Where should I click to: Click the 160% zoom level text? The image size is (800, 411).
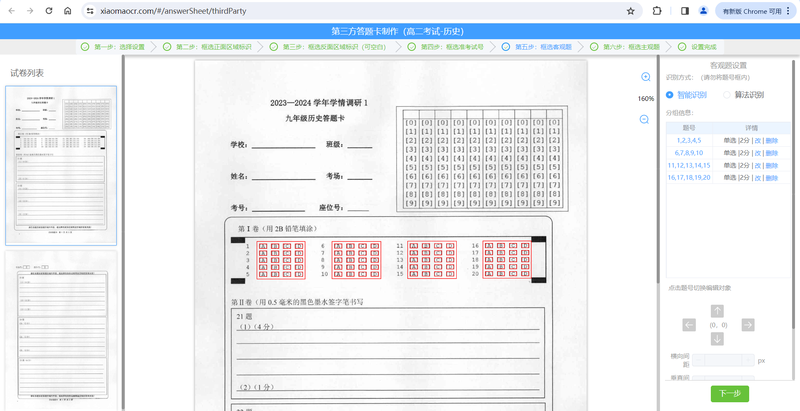click(645, 98)
